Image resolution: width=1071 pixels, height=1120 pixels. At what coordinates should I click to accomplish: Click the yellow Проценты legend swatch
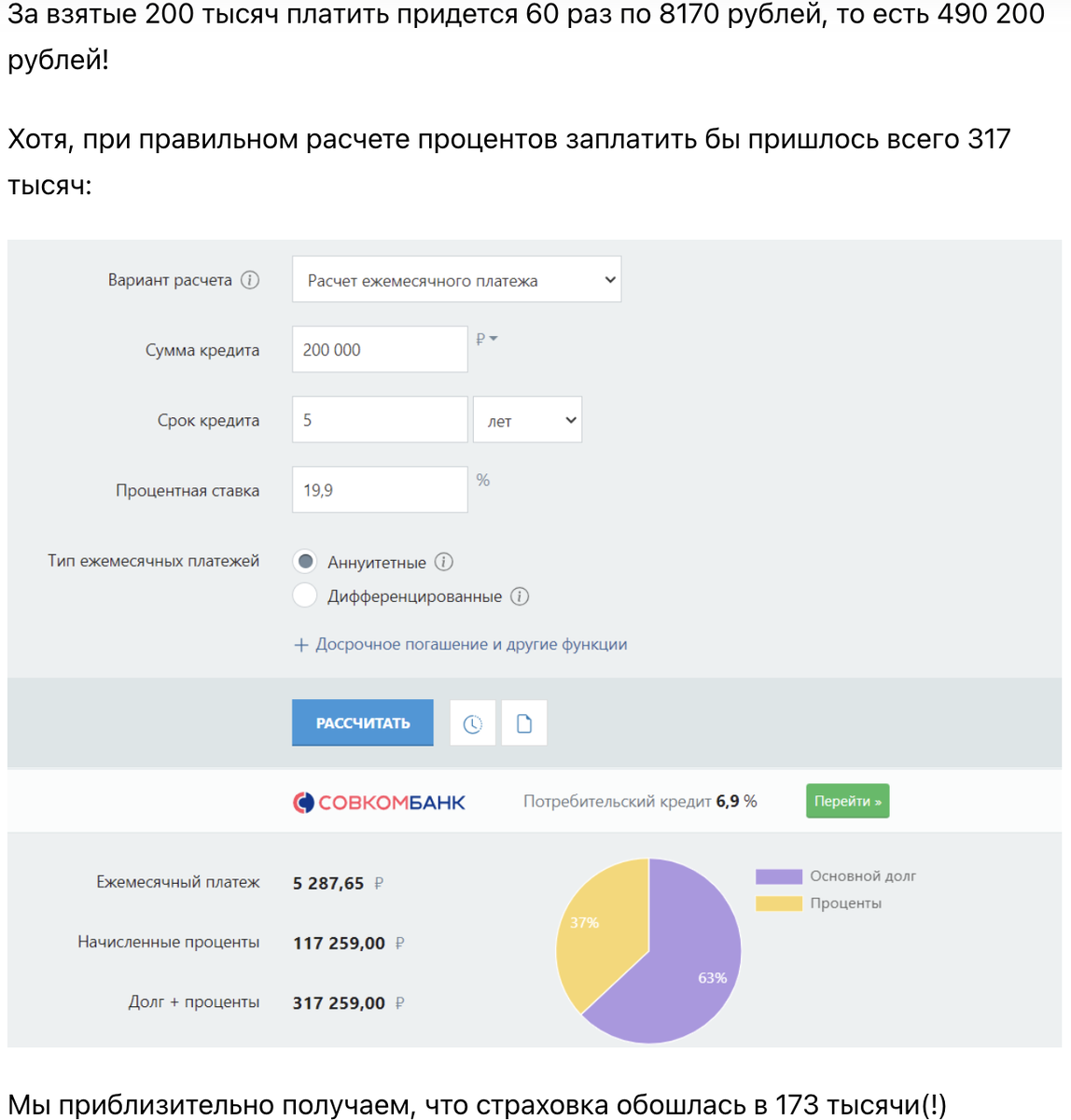point(777,903)
